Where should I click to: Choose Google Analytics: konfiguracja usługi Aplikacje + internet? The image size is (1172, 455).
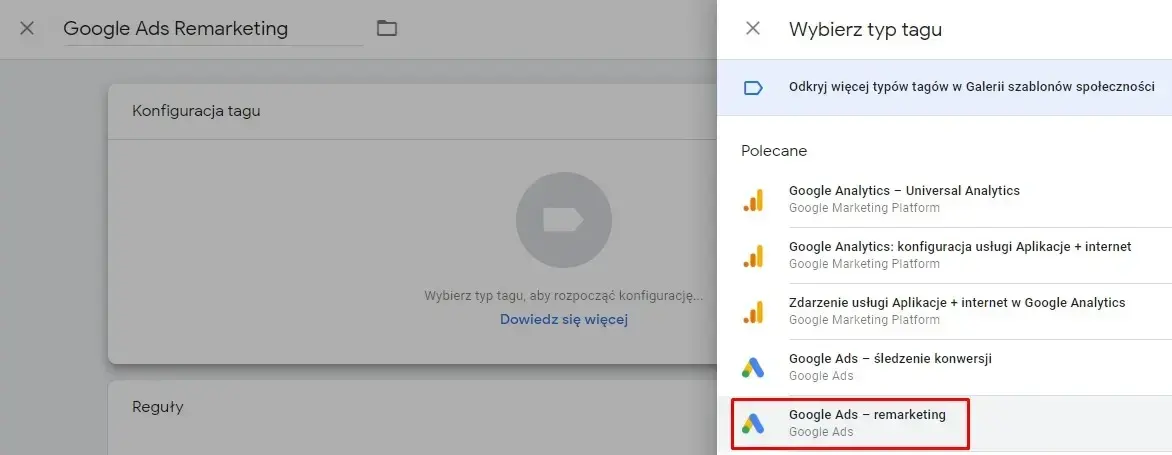(944, 255)
